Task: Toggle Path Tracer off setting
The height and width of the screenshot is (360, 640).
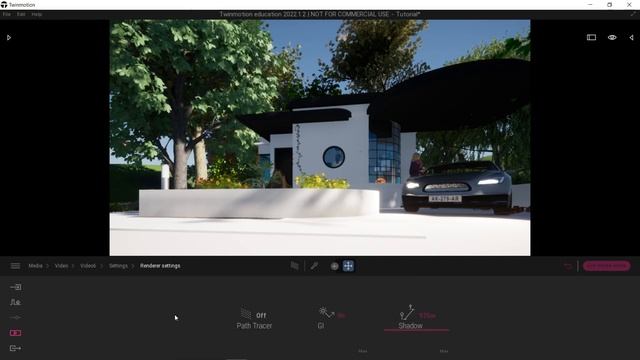Action: tap(261, 316)
